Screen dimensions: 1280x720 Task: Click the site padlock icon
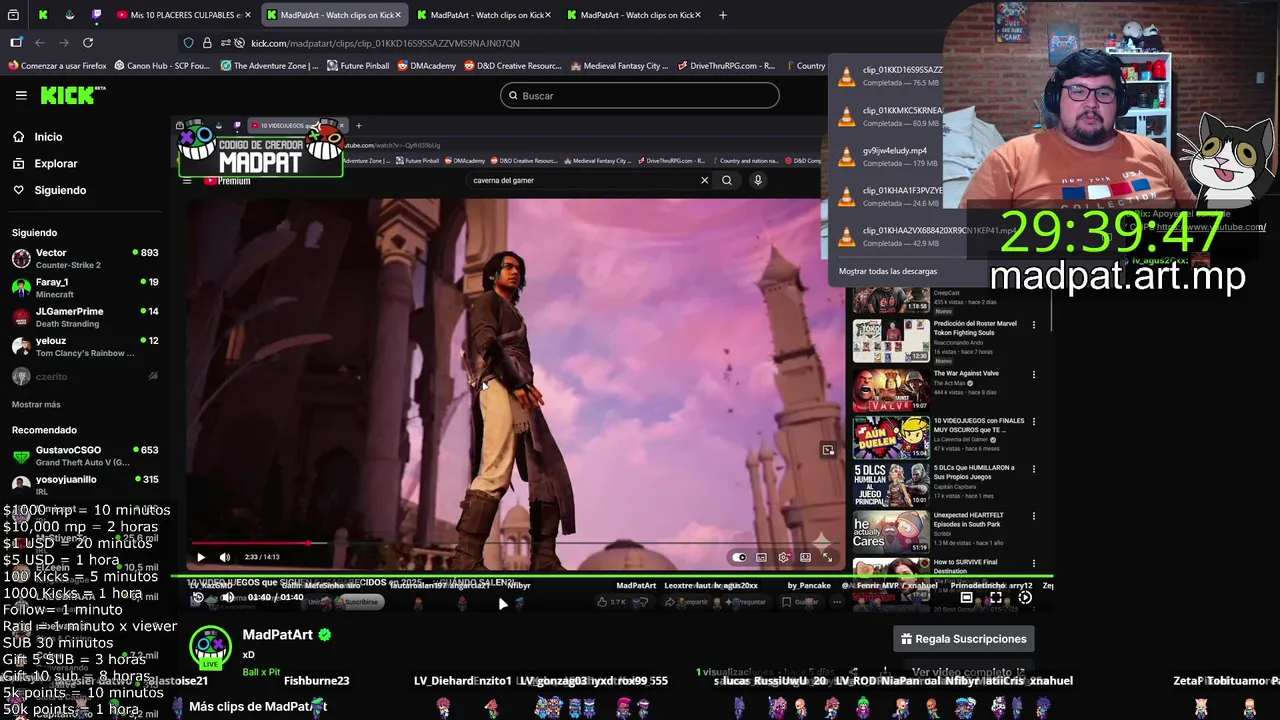coord(207,43)
